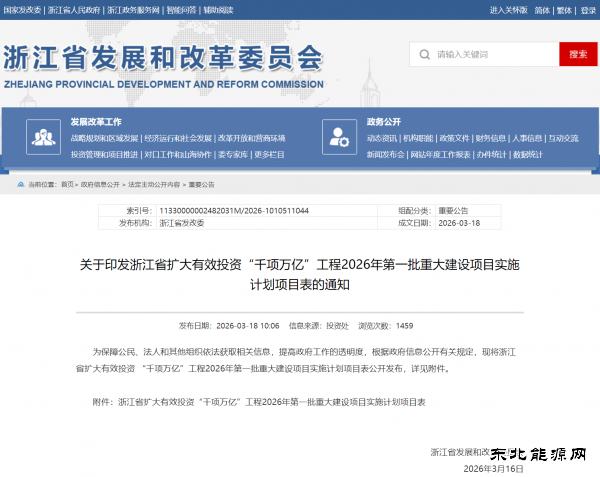Click the Zhejiang commission logo title

click(163, 62)
